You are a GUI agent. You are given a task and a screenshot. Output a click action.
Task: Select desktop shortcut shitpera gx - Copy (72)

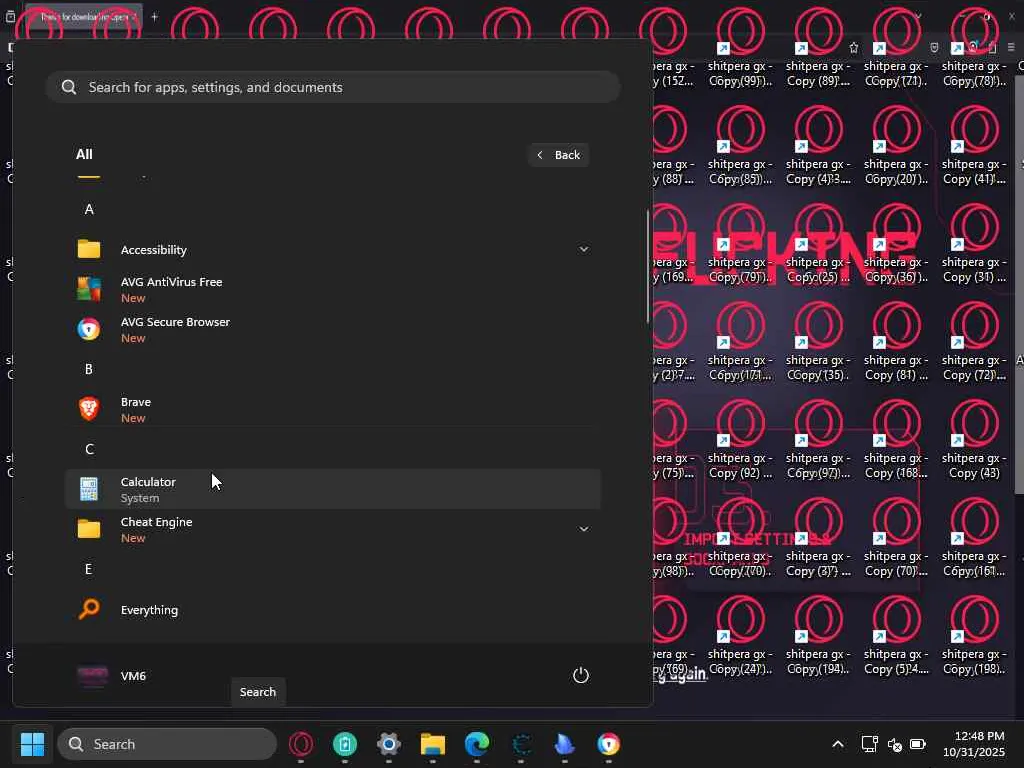pos(974,343)
